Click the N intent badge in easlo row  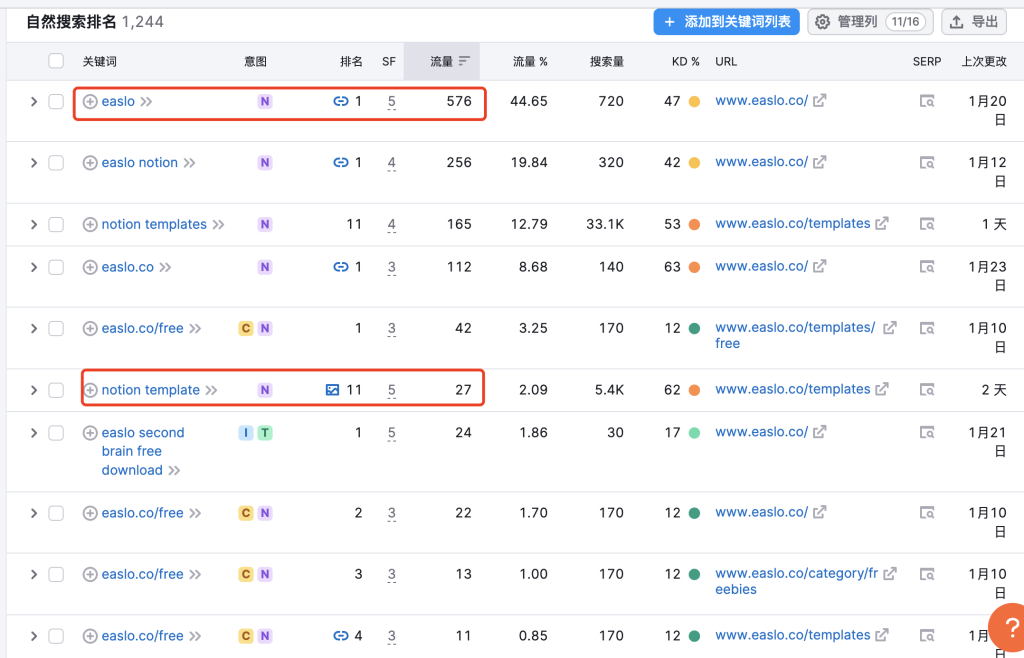(x=264, y=101)
